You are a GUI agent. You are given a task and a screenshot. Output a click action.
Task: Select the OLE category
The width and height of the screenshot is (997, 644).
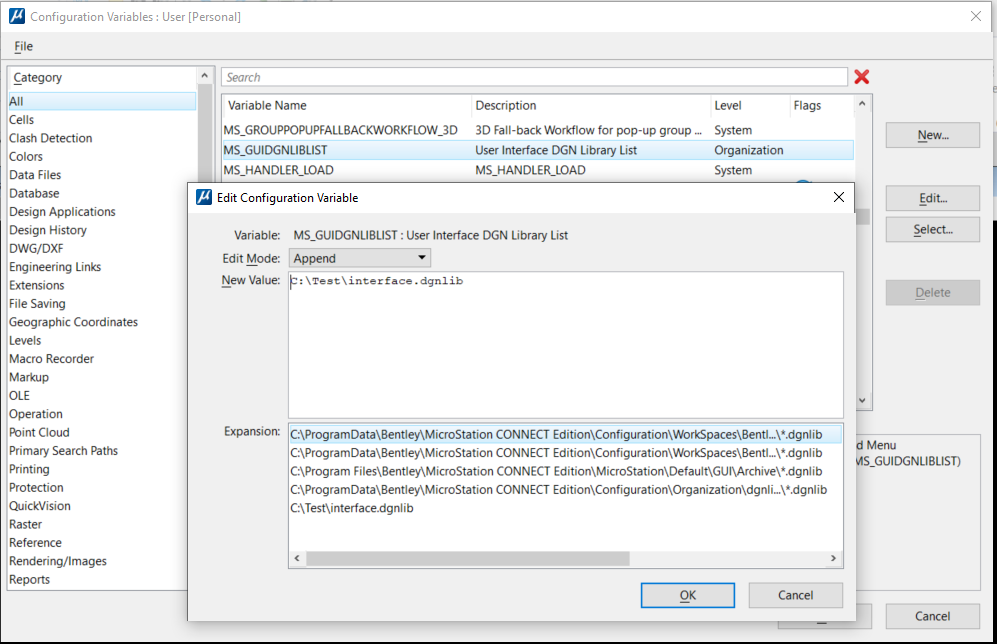tap(98, 396)
